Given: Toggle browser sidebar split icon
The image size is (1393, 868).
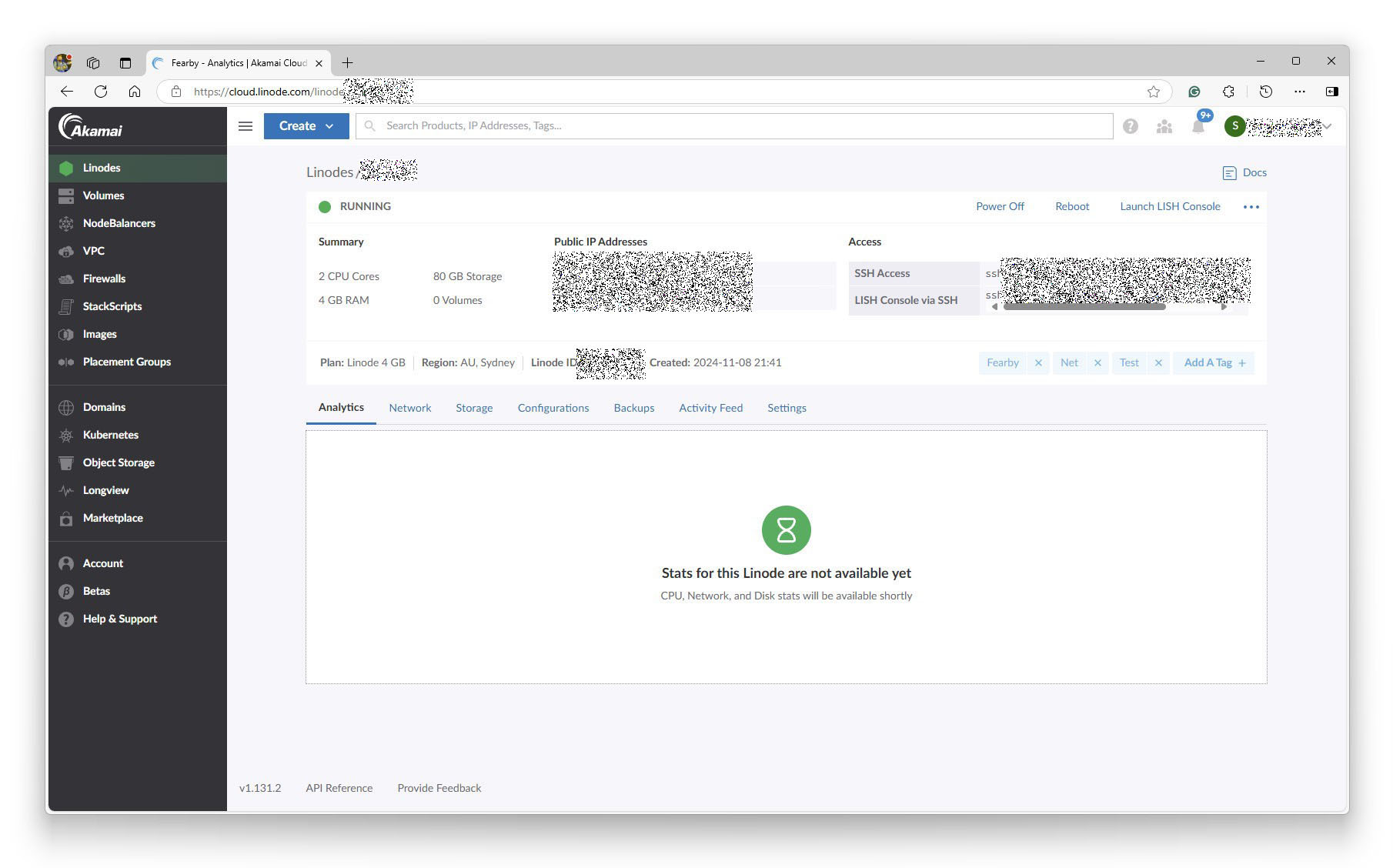Looking at the screenshot, I should [x=1332, y=92].
